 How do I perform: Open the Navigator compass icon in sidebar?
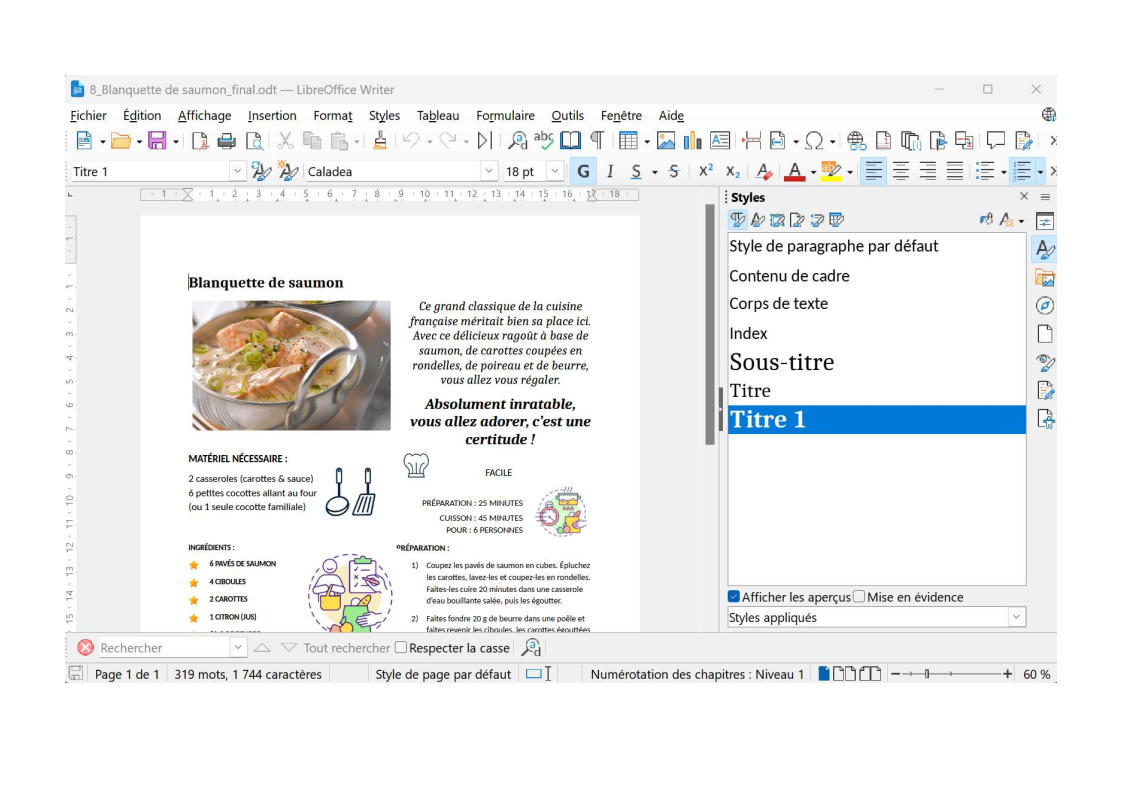[1045, 306]
